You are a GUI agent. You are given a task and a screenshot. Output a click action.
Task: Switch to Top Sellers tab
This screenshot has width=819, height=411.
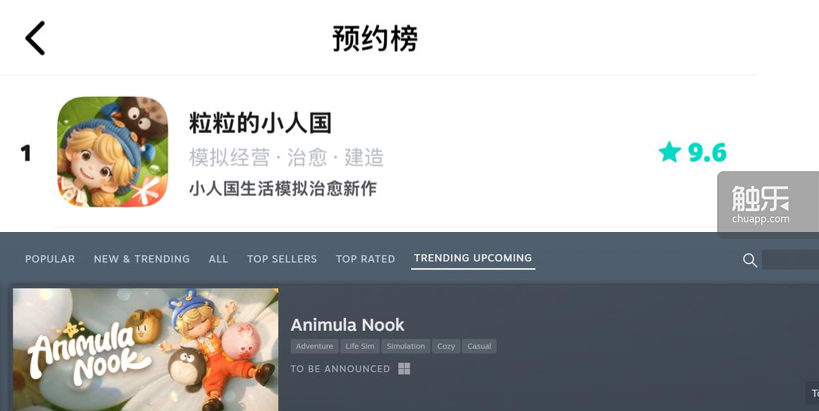pos(282,259)
